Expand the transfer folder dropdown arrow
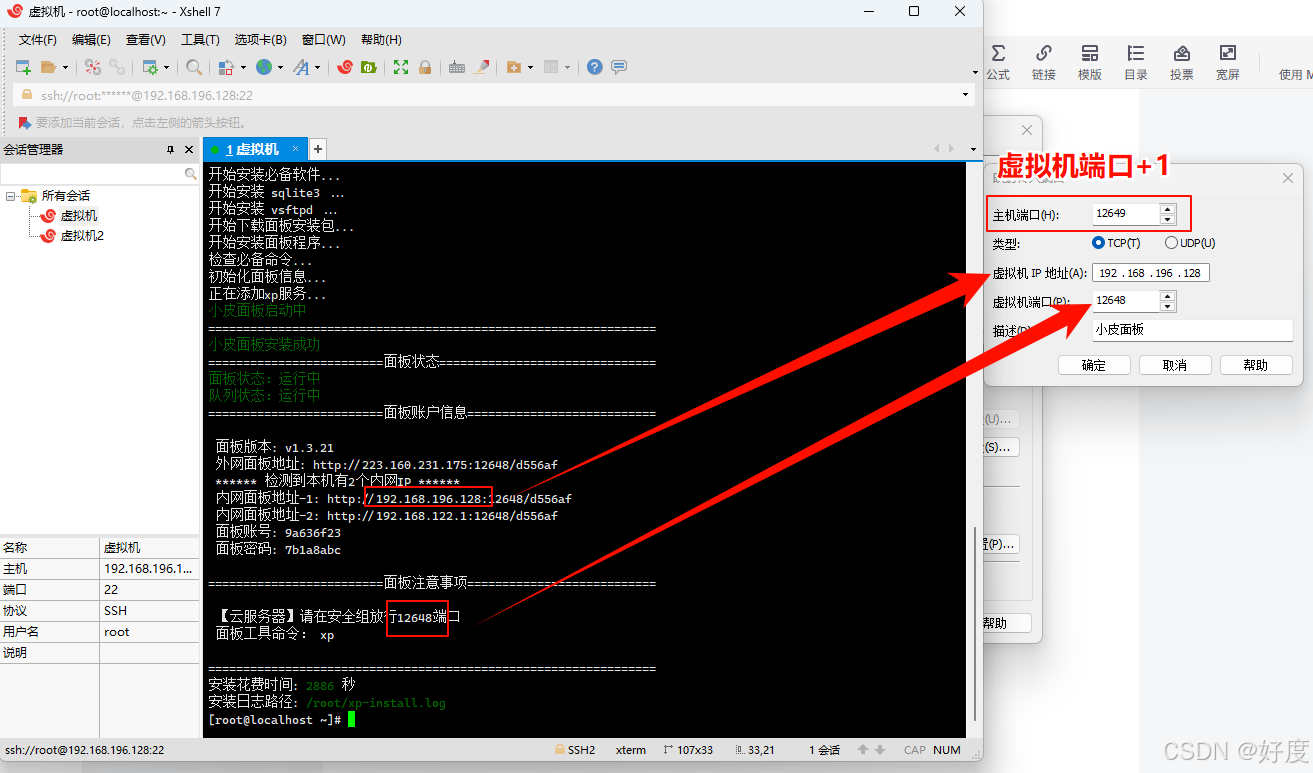Image resolution: width=1313 pixels, height=773 pixels. (x=531, y=68)
